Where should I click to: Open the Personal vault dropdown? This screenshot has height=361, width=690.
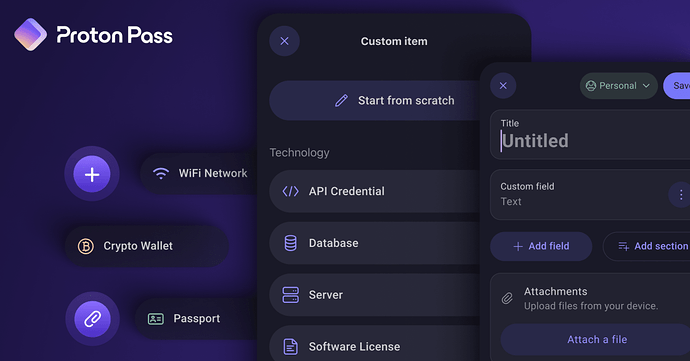tap(618, 85)
